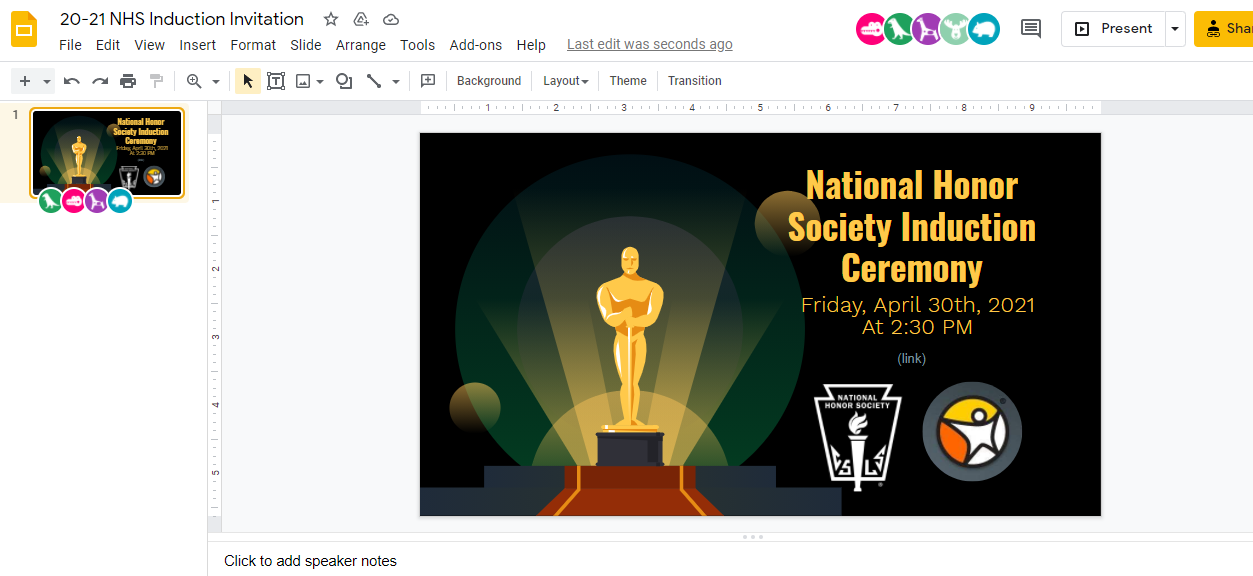Click the add to Drive icon
The image size is (1253, 576).
click(361, 19)
